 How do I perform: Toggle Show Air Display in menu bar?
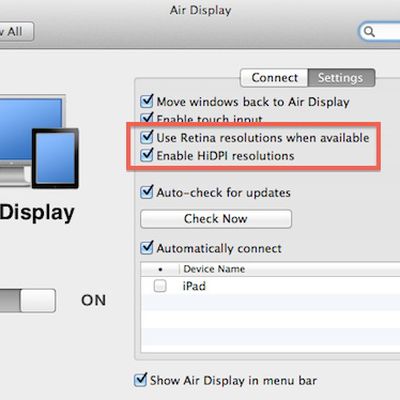(140, 380)
